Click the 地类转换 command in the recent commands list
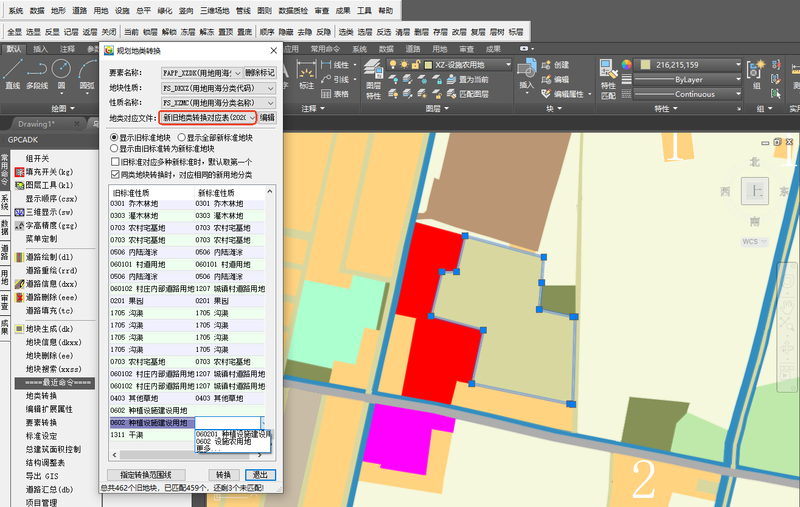Screen dimensions: 800x507 (41, 396)
